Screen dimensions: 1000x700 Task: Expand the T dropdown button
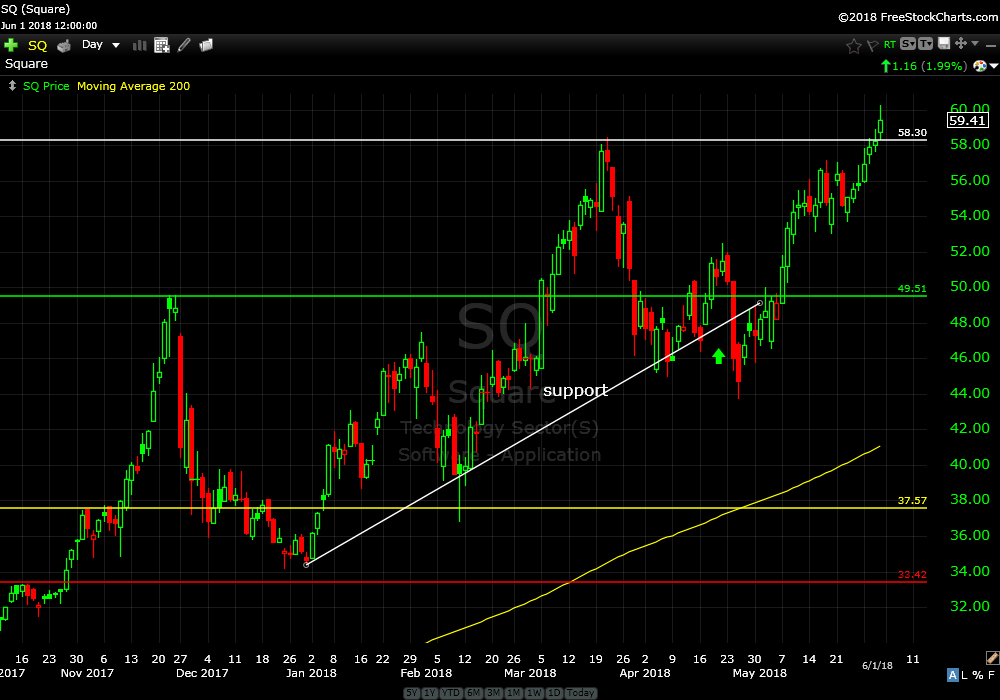[x=927, y=44]
